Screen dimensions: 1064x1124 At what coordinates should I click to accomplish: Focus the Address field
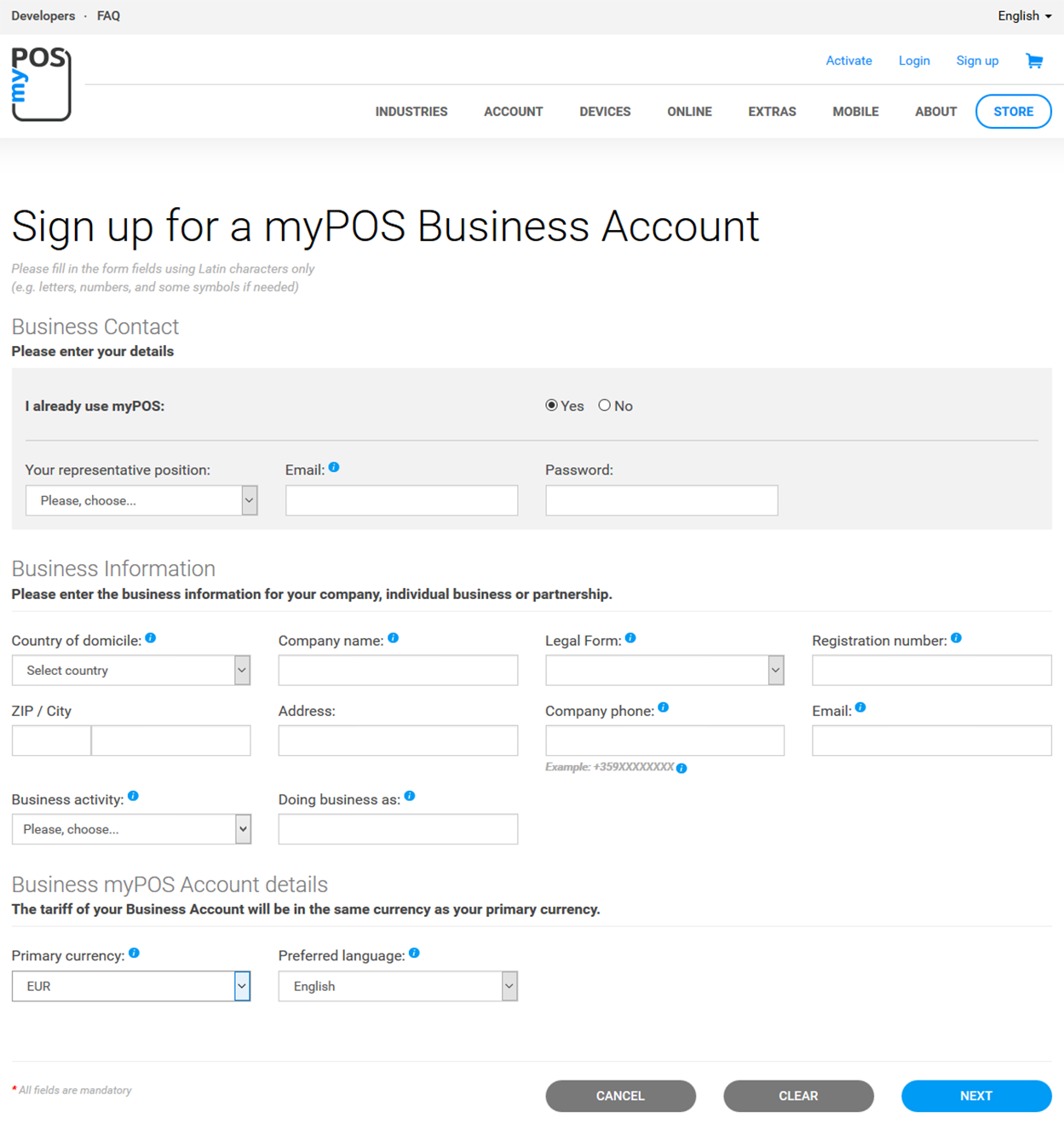coord(398,741)
